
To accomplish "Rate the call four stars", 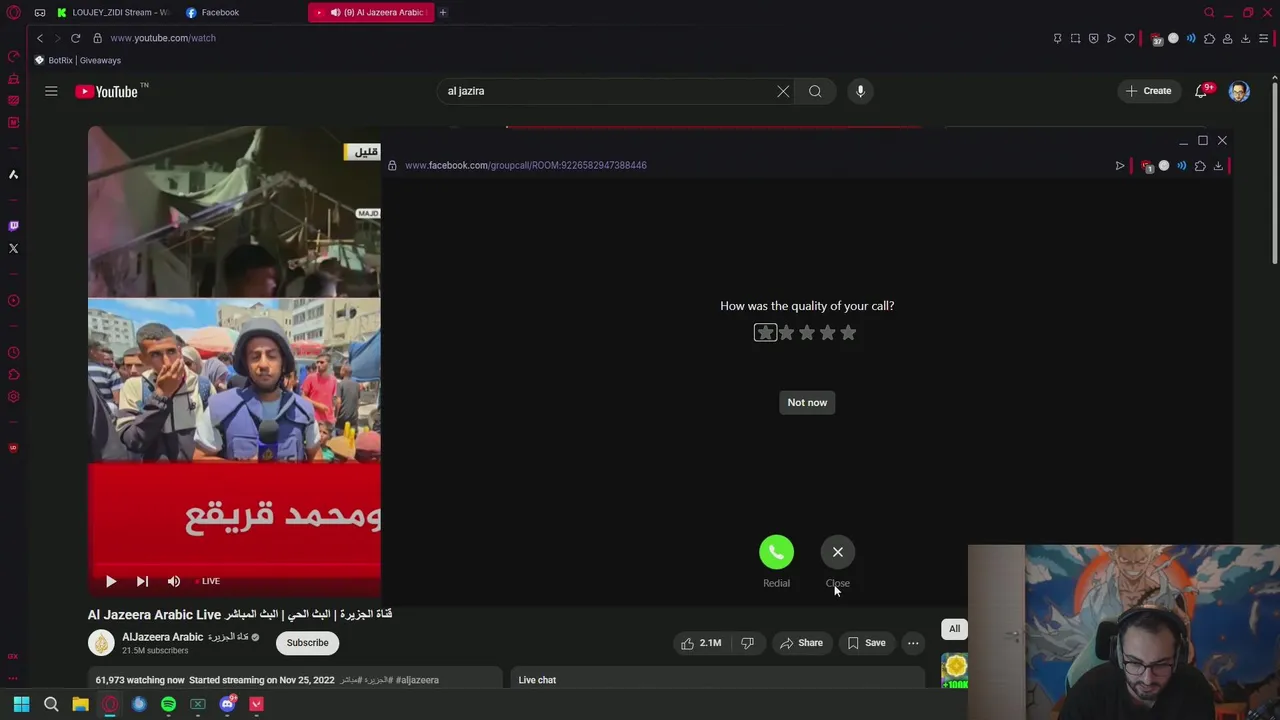I will tap(827, 333).
